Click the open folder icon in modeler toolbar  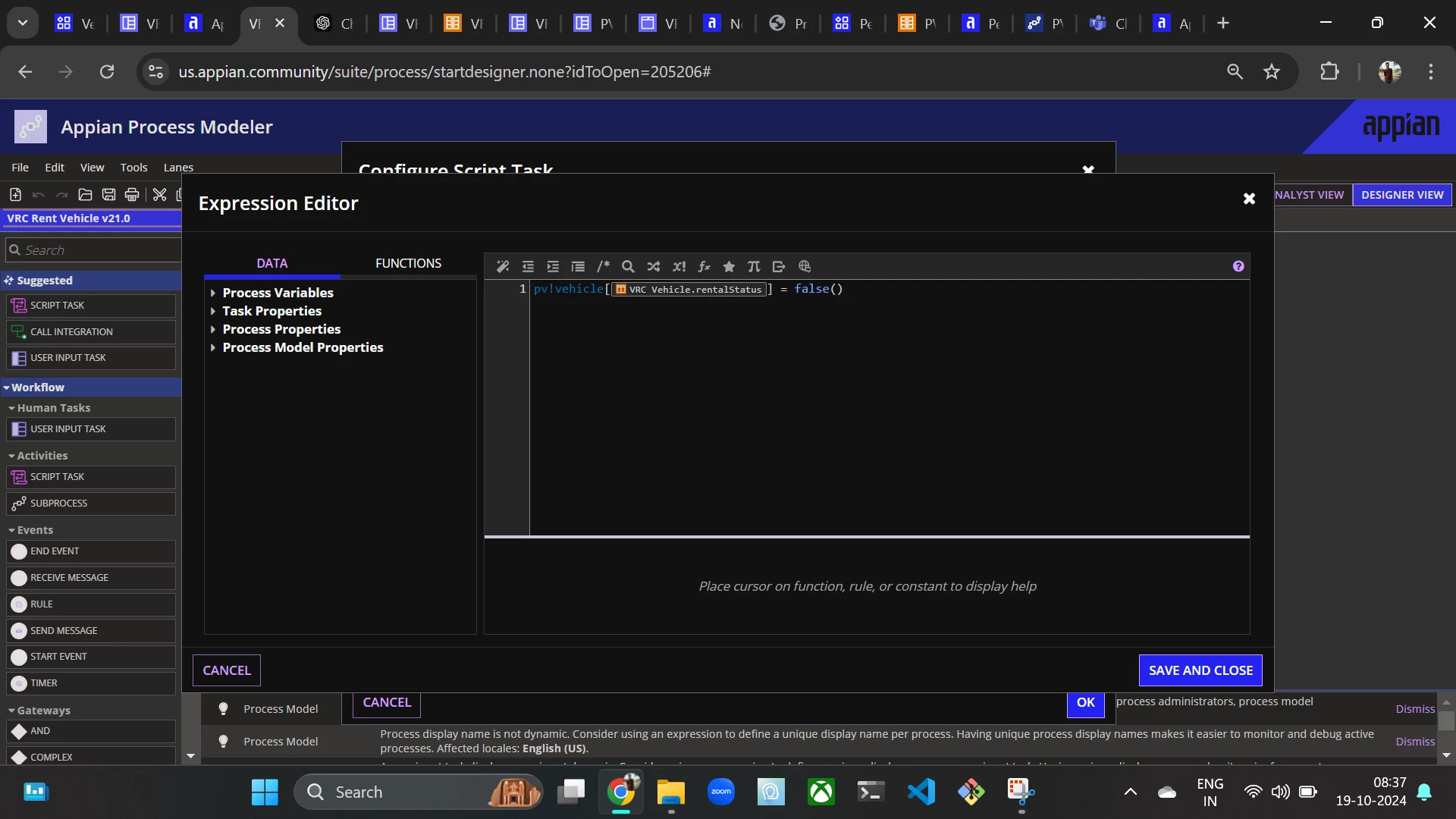pyautogui.click(x=86, y=195)
